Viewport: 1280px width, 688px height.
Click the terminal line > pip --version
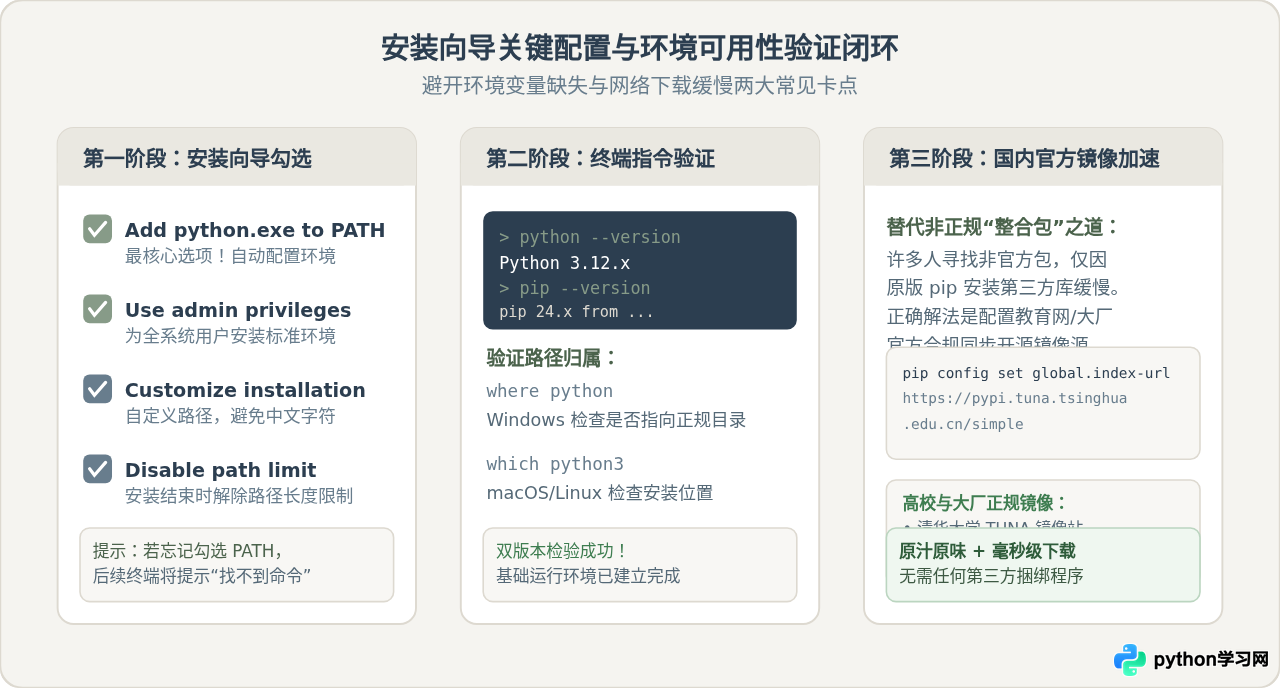coord(575,288)
